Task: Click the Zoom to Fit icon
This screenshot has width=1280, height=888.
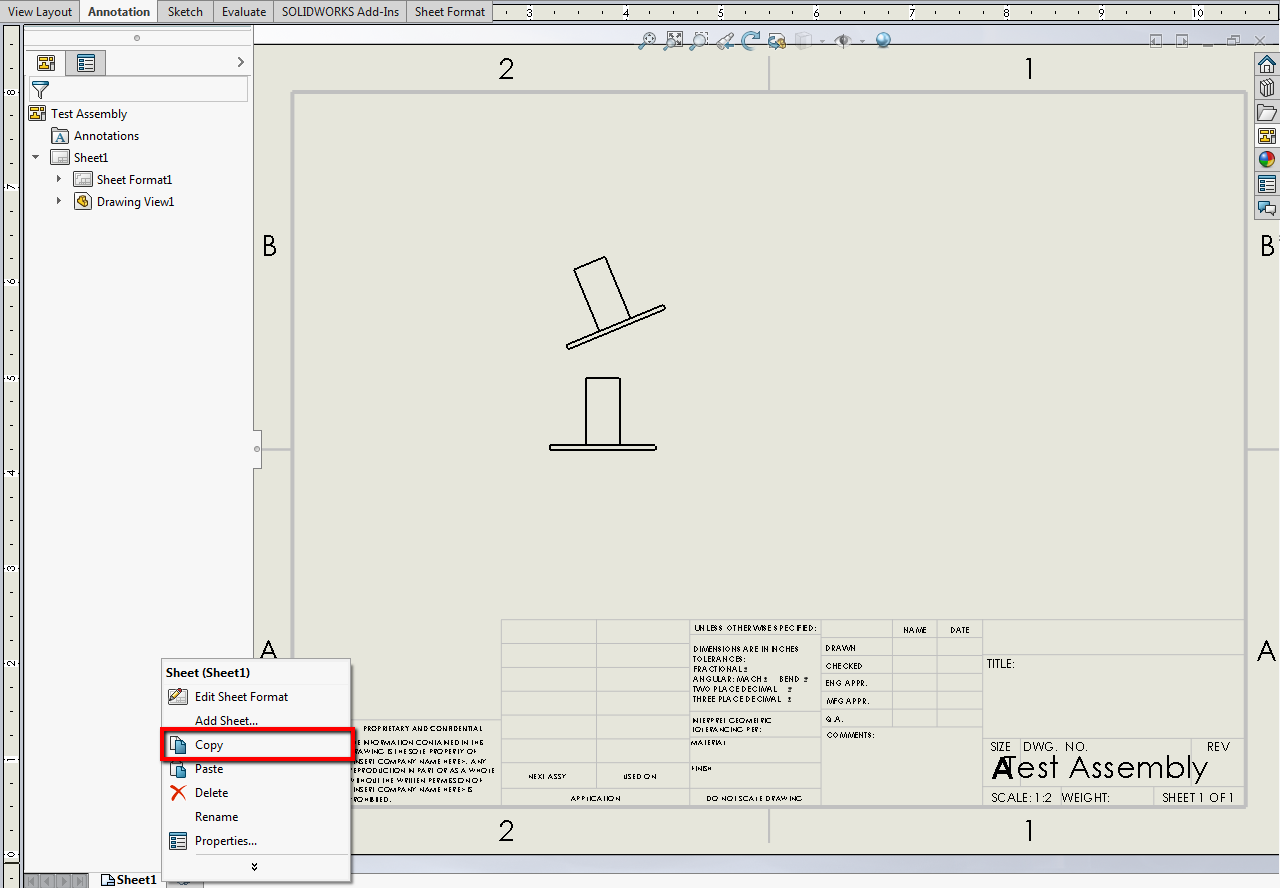Action: pyautogui.click(x=673, y=41)
